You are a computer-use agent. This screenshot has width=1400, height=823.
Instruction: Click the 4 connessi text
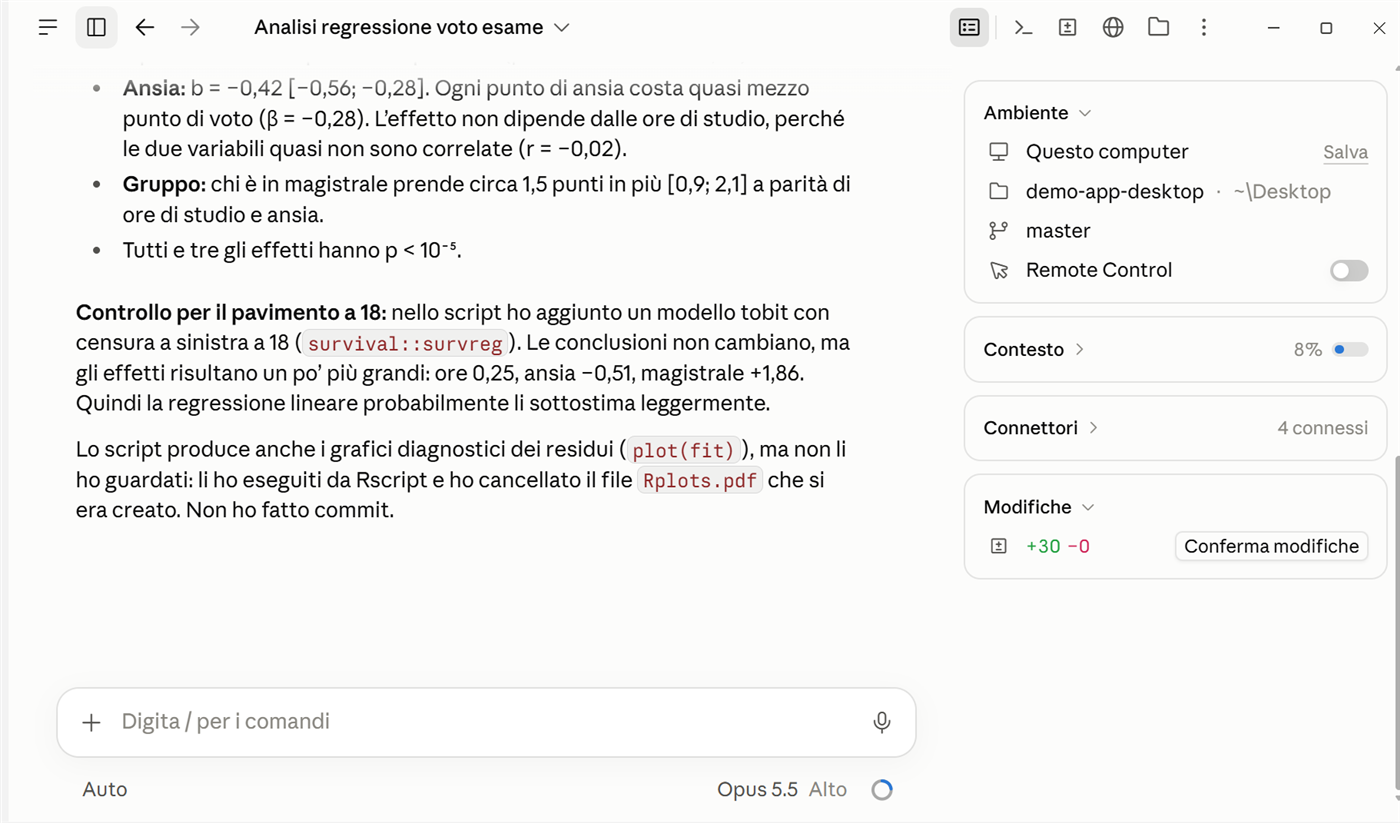click(x=1322, y=428)
